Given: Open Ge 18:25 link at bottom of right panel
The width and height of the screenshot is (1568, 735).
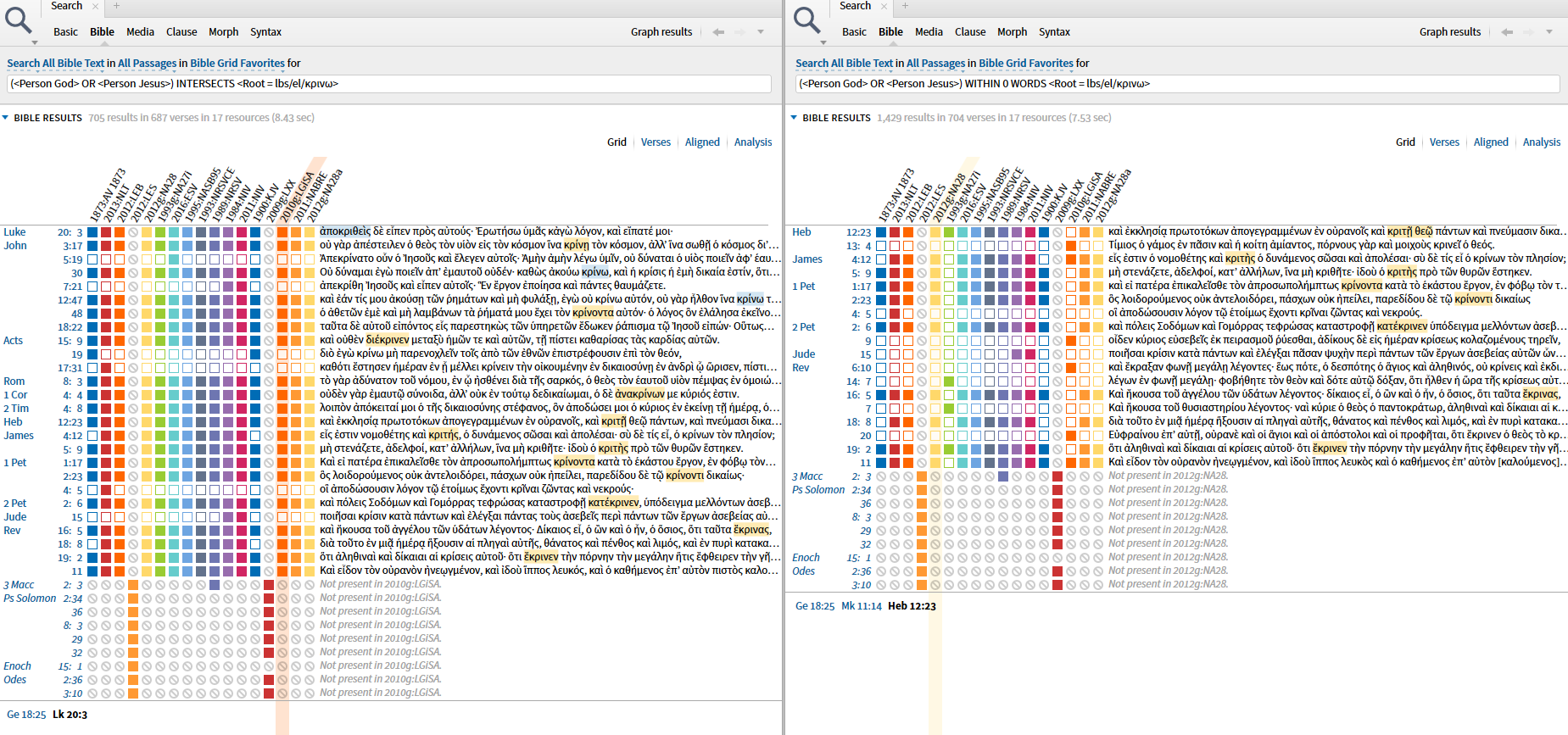Looking at the screenshot, I should [815, 606].
